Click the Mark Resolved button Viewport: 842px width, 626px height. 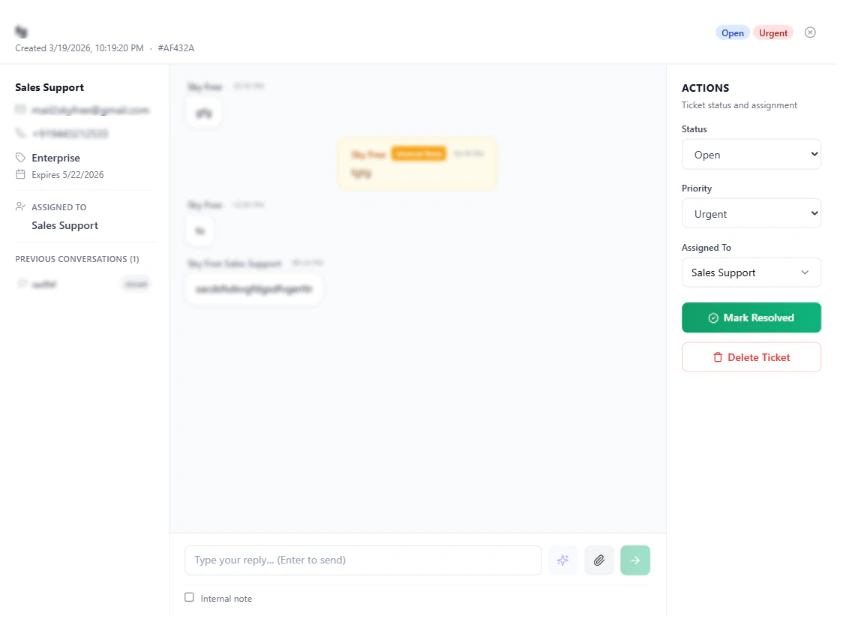751,317
